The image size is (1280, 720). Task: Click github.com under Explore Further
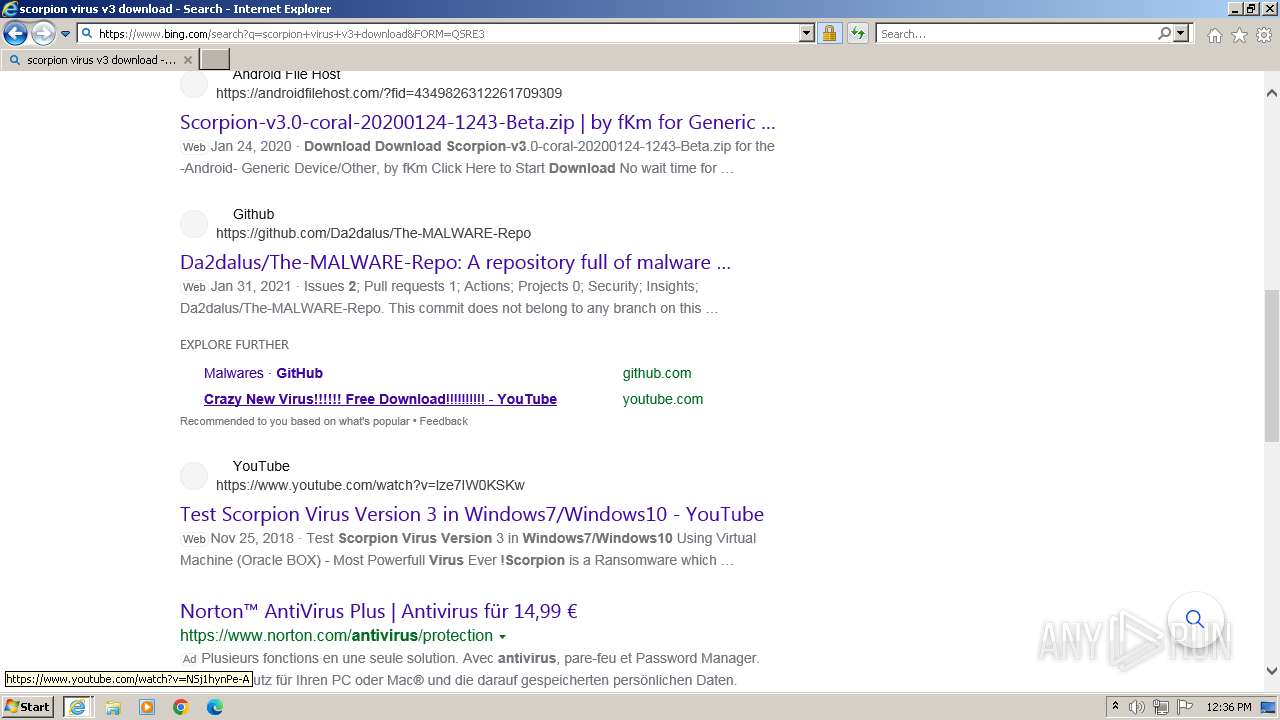[x=657, y=373]
